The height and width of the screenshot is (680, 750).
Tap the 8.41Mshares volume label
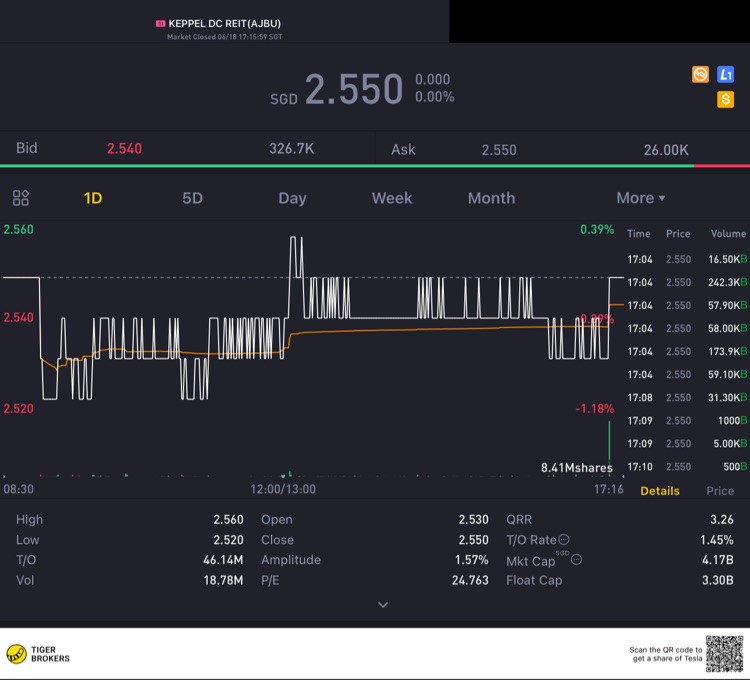point(576,468)
